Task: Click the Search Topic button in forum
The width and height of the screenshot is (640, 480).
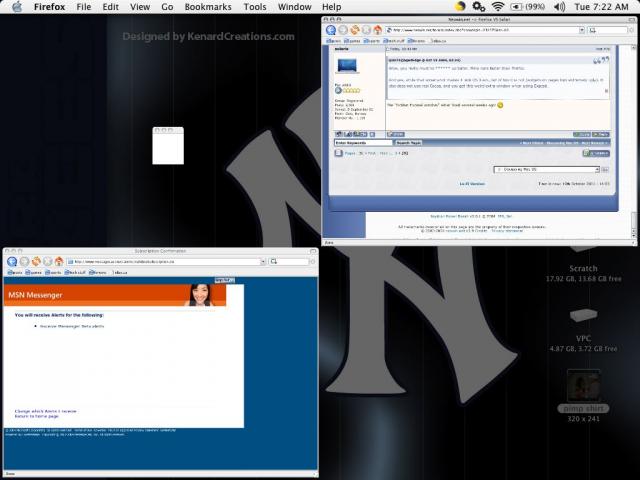Action: 409,143
